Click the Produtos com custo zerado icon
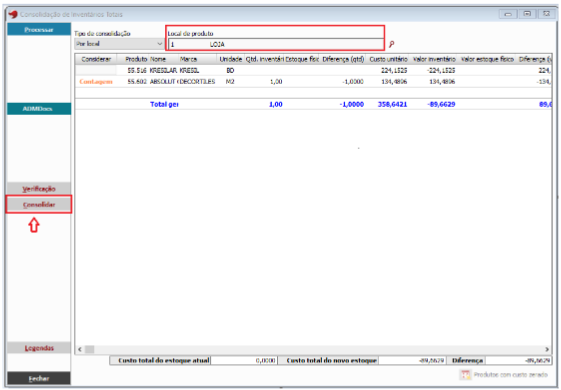Viewport: 561px width, 390px height. click(x=465, y=375)
